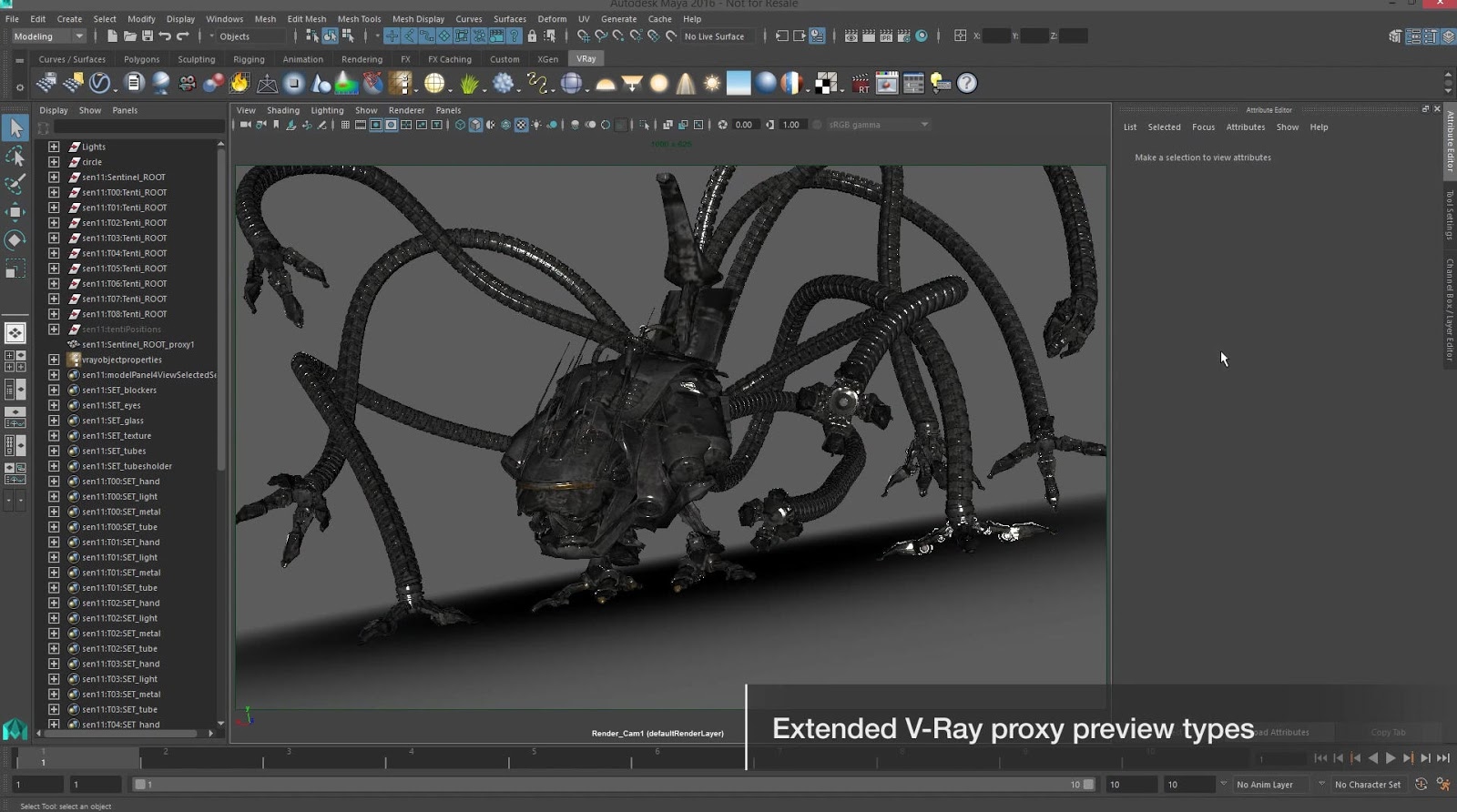Click the Redo arrow icon

183,36
